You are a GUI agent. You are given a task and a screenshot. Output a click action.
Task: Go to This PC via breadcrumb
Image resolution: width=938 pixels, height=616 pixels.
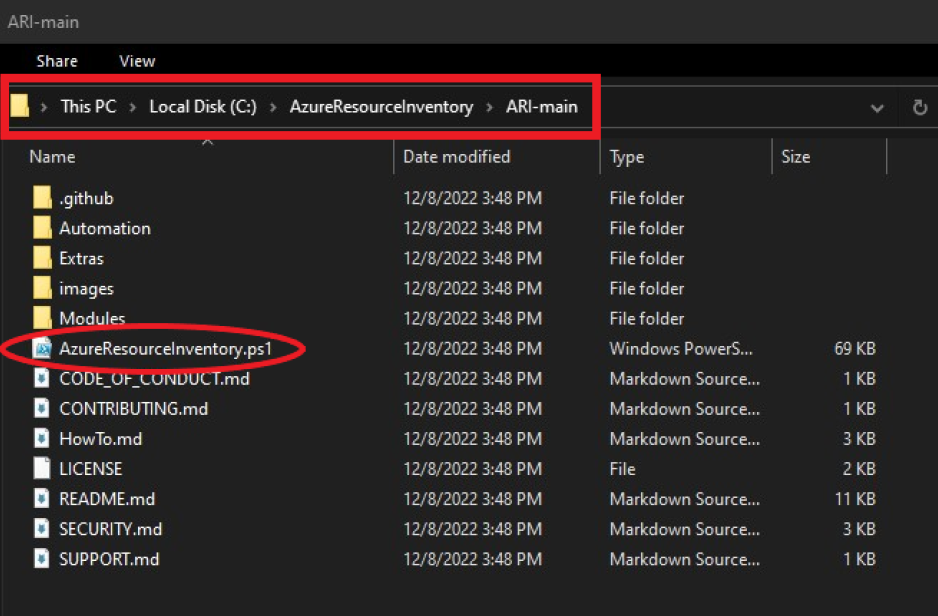(x=88, y=107)
